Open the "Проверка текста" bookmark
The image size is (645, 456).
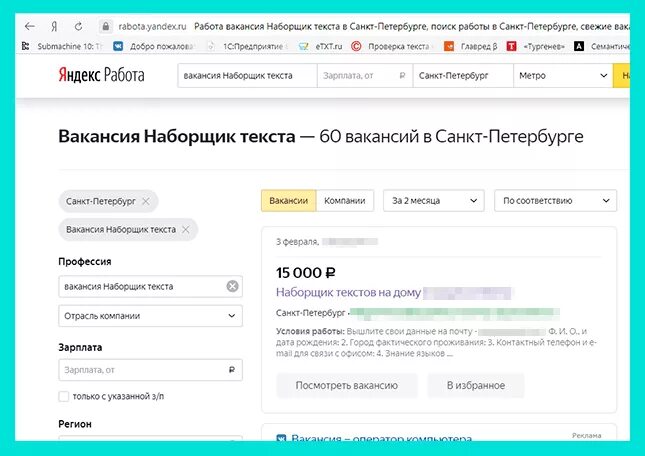point(392,46)
